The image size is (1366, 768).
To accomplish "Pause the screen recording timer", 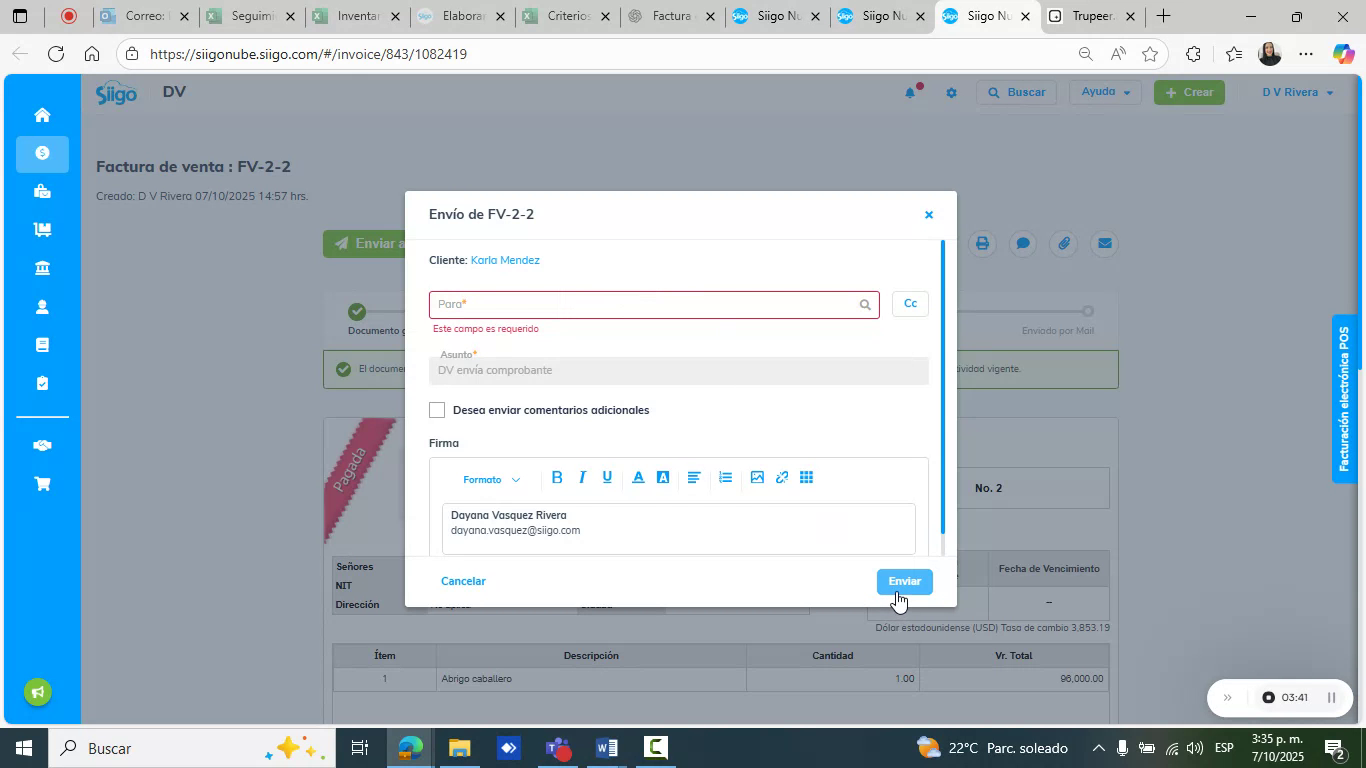I will click(1331, 698).
